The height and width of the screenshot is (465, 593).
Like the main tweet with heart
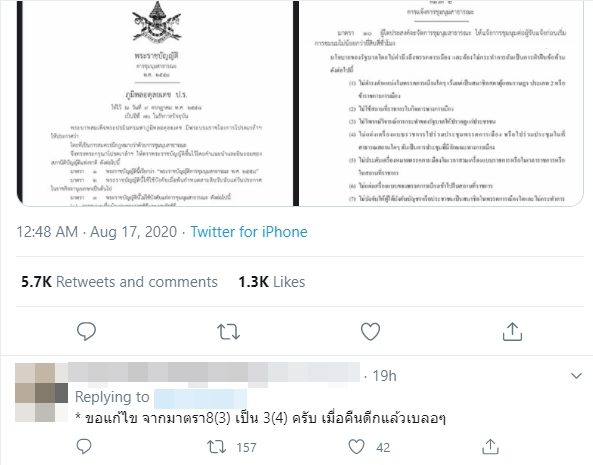(370, 332)
